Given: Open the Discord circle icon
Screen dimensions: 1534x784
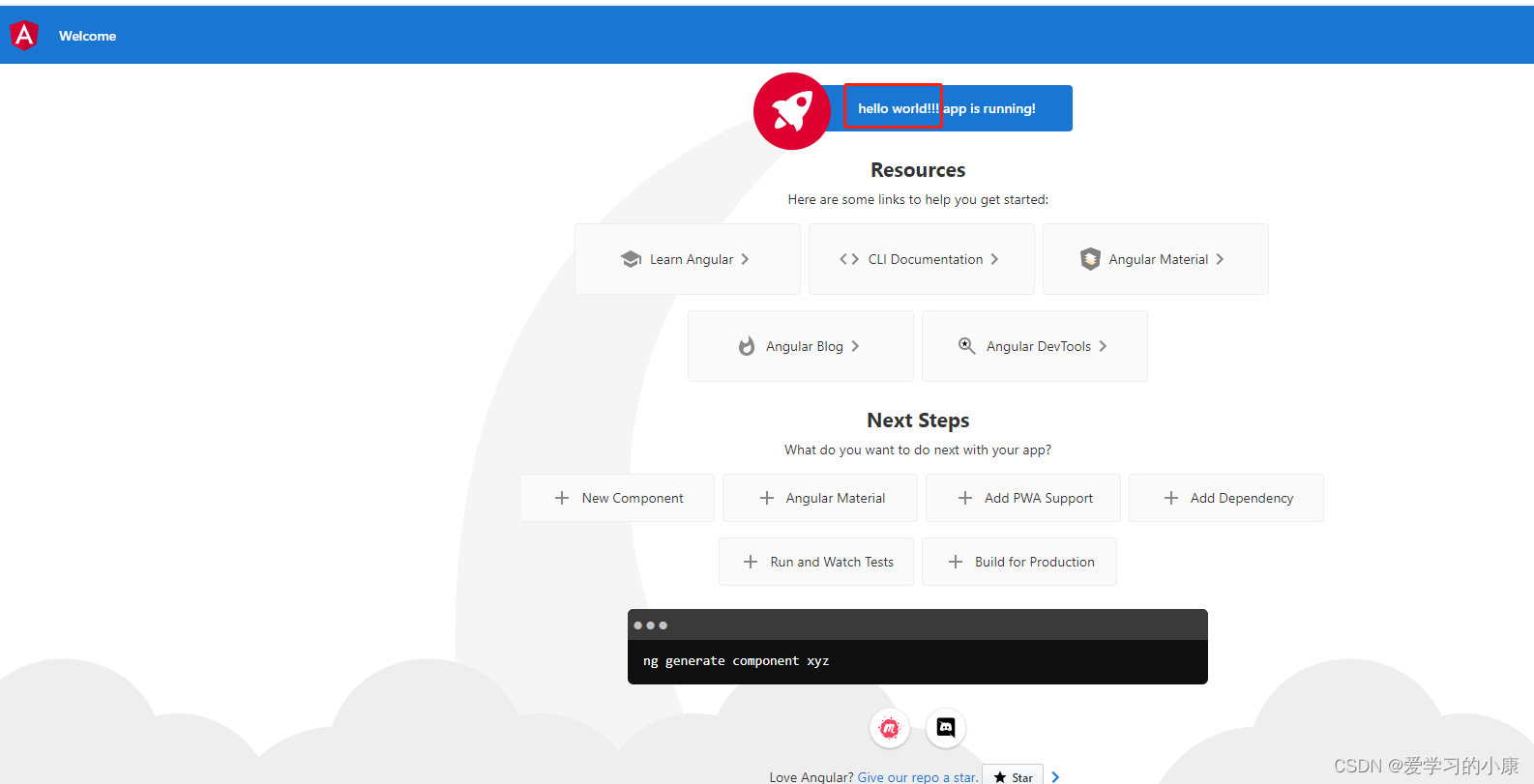Looking at the screenshot, I should pyautogui.click(x=946, y=728).
